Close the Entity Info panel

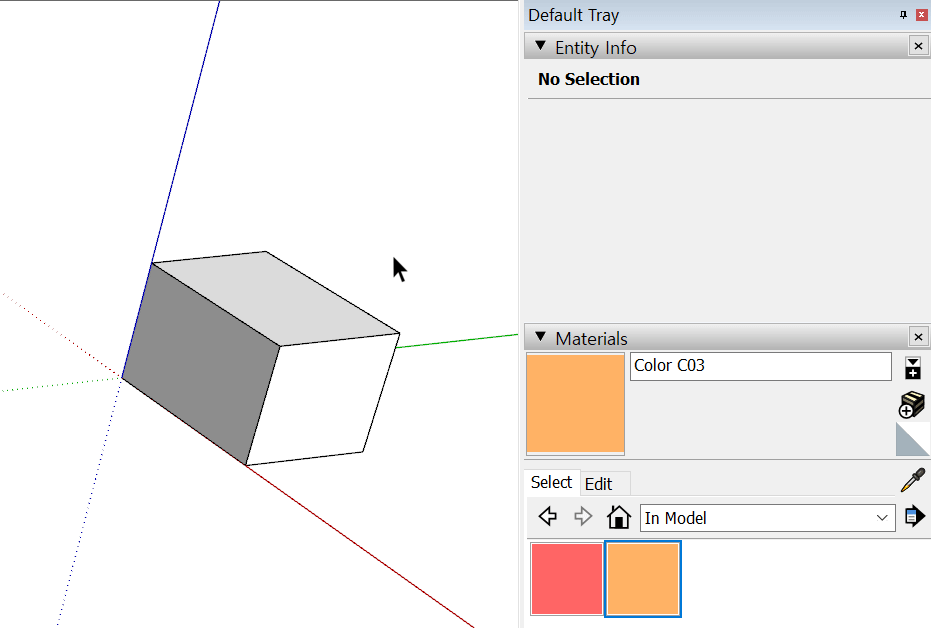pos(919,46)
